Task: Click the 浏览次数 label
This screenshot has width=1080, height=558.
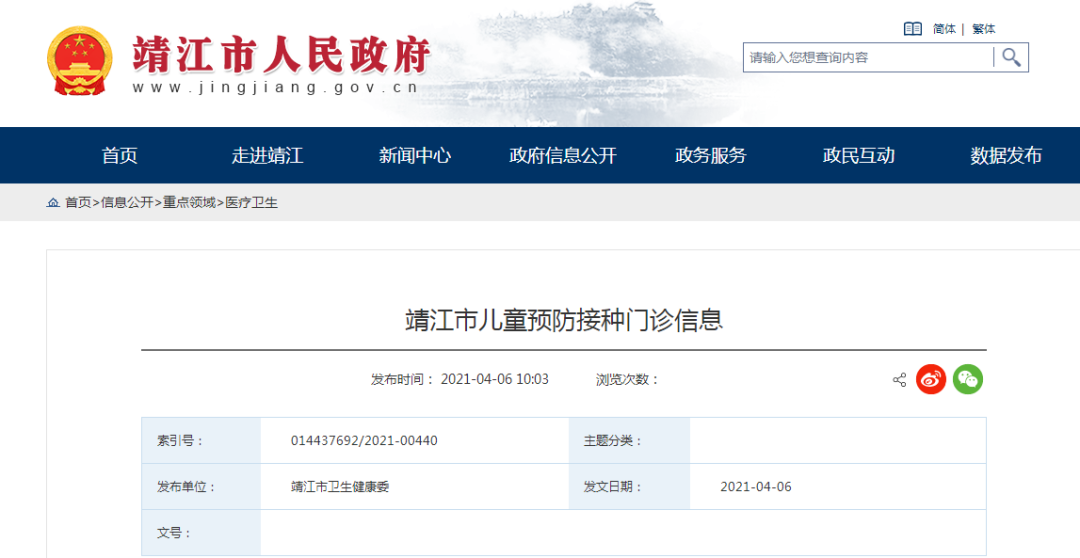Action: (627, 380)
